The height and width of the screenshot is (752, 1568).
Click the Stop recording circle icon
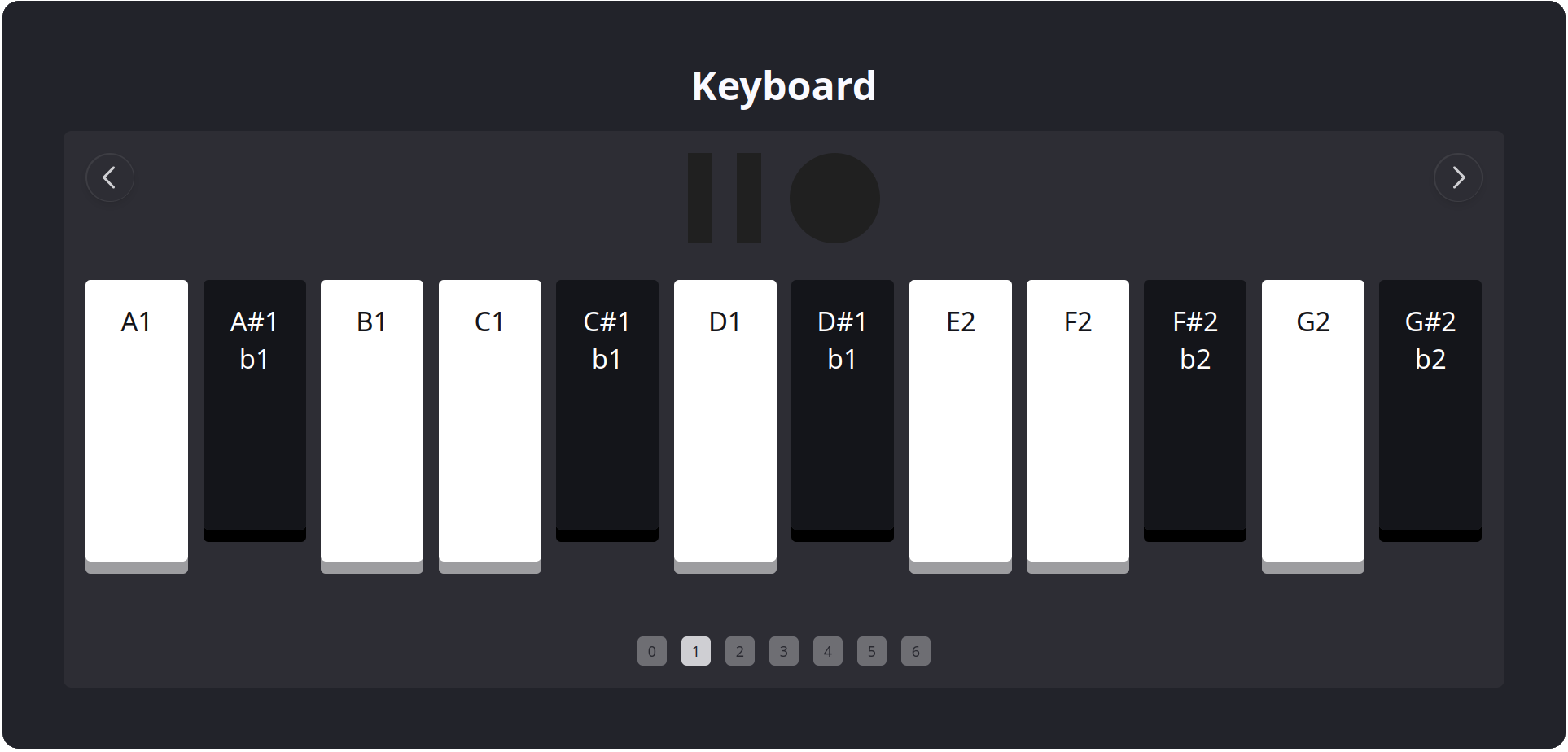point(834,197)
